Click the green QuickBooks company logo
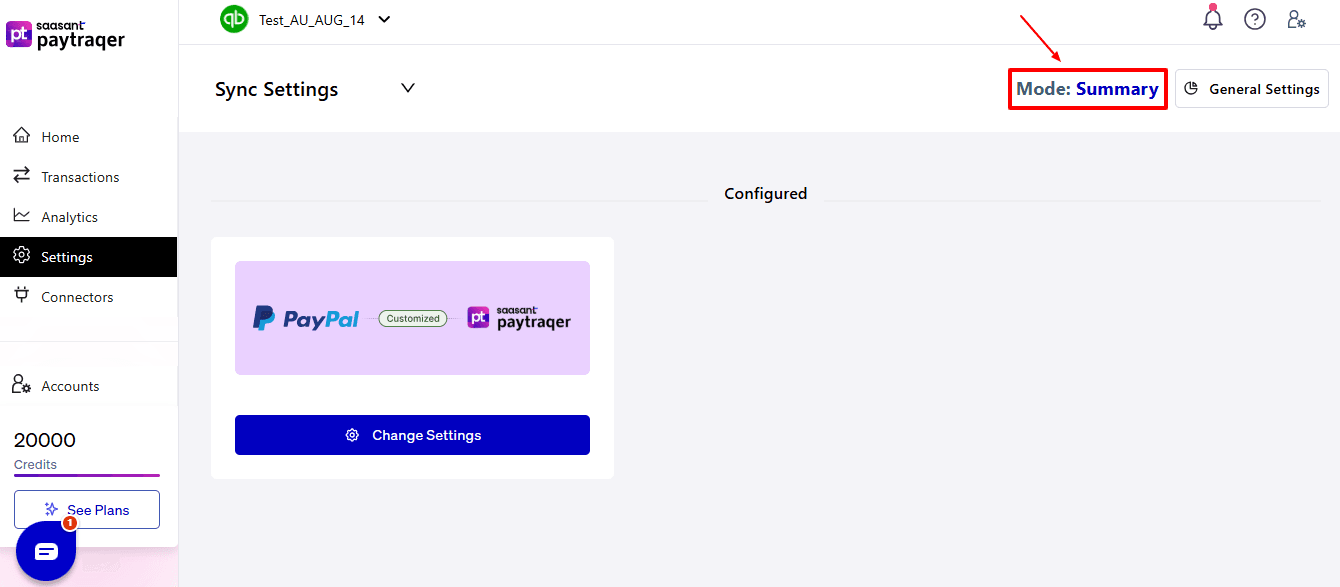Screen dimensions: 1340x587 click(x=234, y=19)
